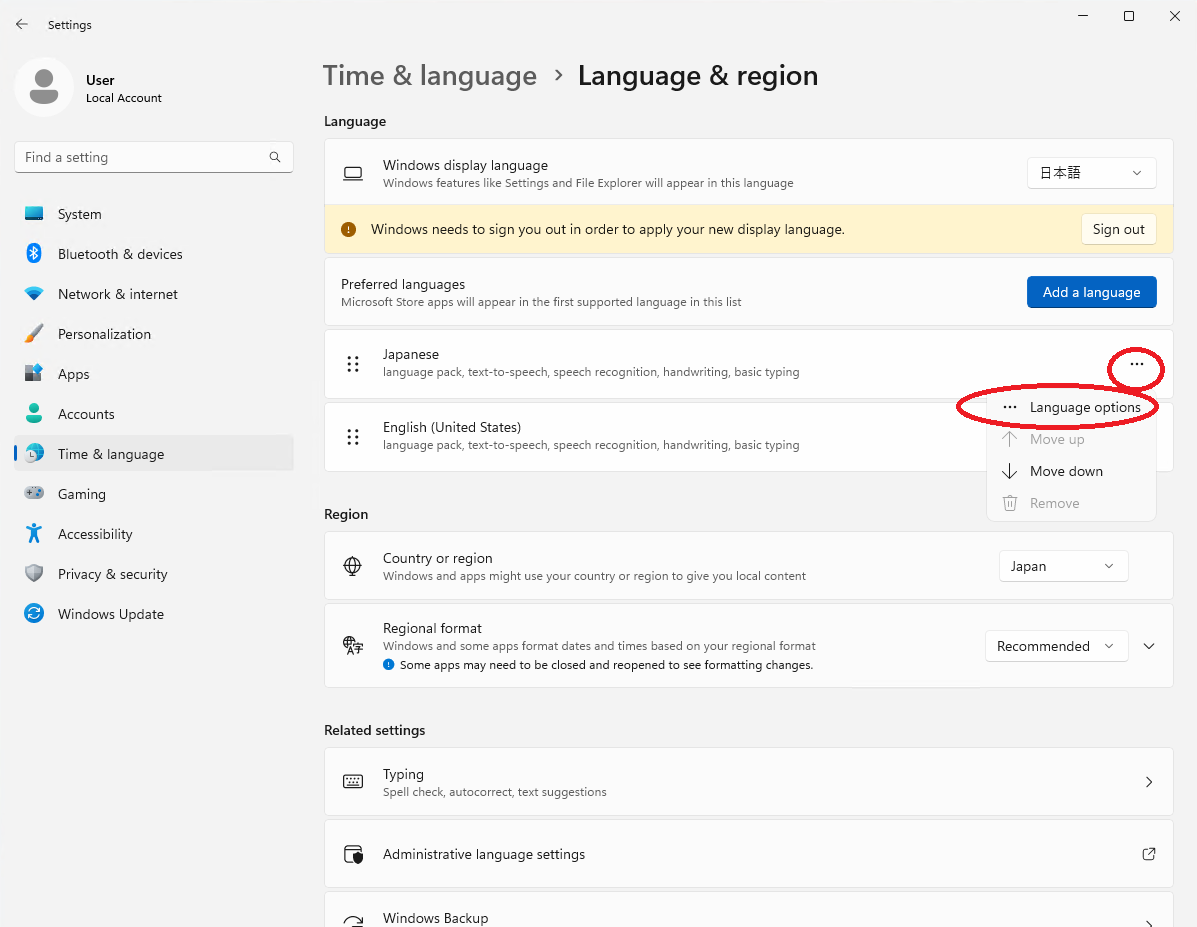Expand the Regional format section chevron
This screenshot has height=927, width=1197.
tap(1149, 646)
